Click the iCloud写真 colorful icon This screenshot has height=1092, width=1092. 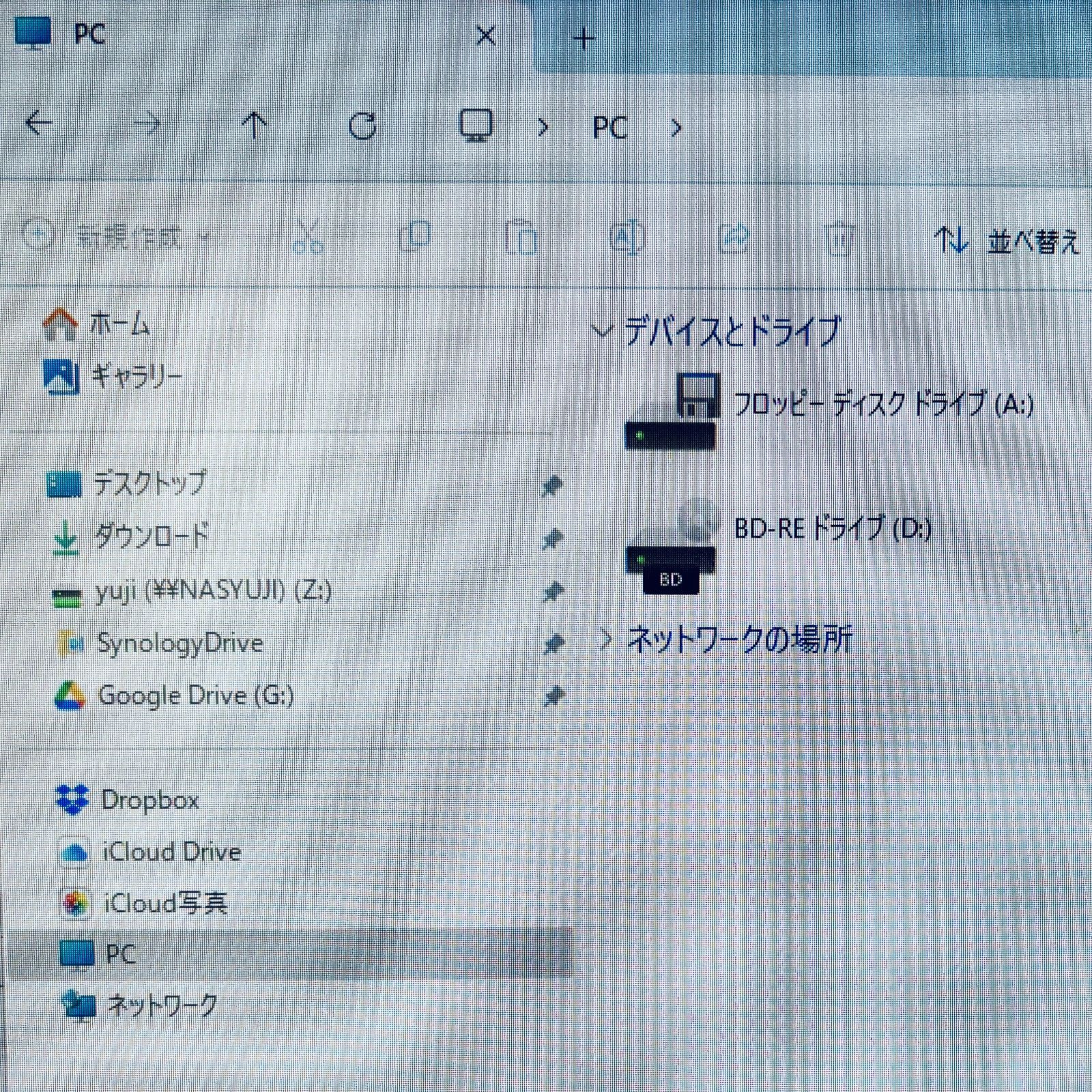75,904
